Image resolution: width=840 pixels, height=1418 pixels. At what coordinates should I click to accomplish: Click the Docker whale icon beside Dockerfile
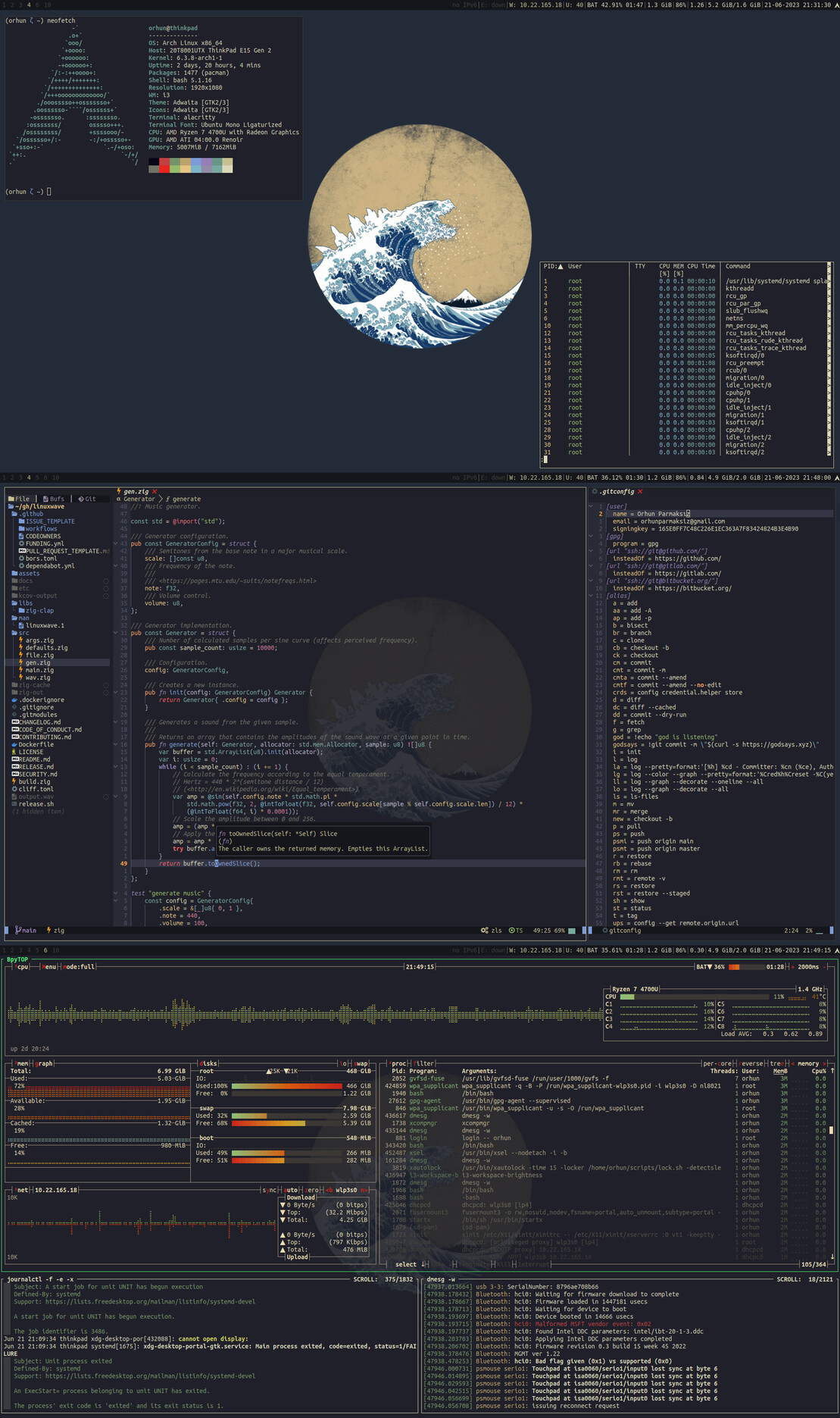(14, 744)
